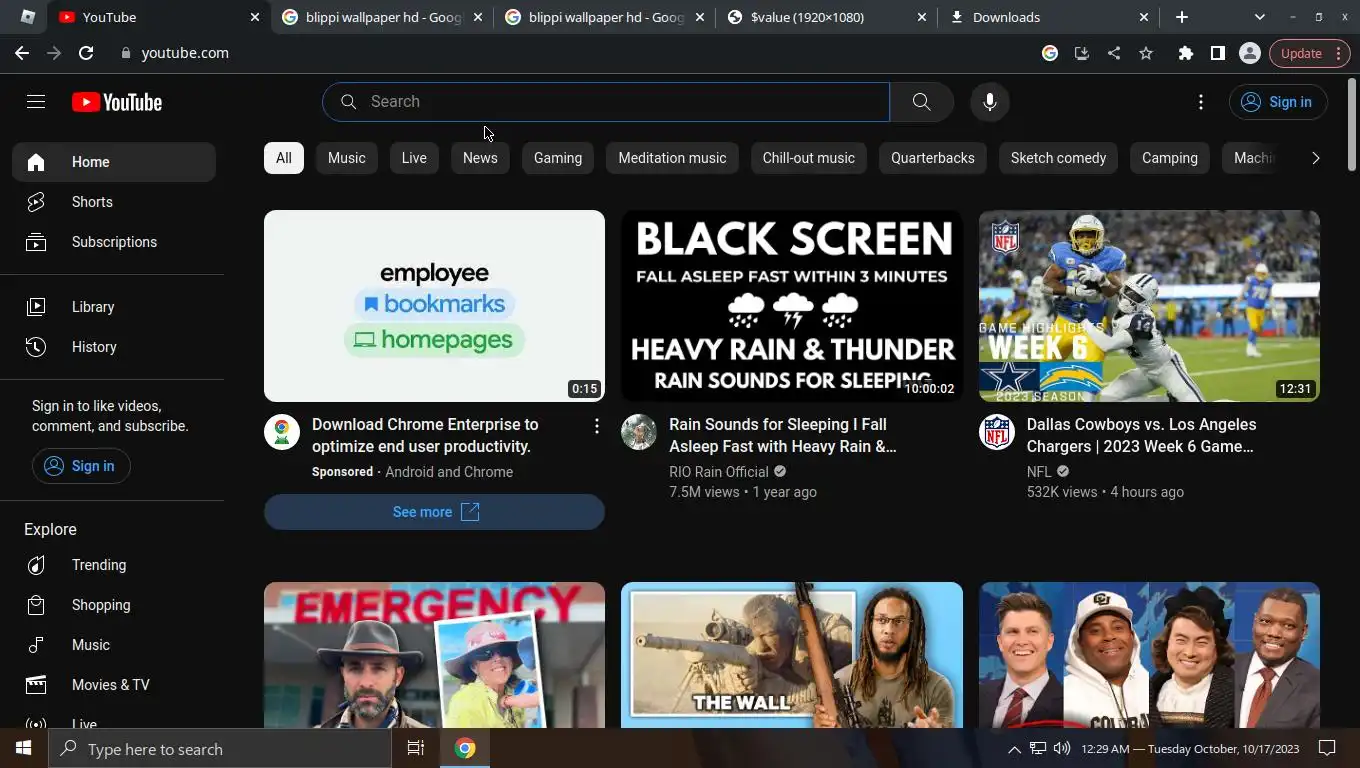
Task: Open Chrome extensions puzzle icon
Action: (x=1186, y=53)
